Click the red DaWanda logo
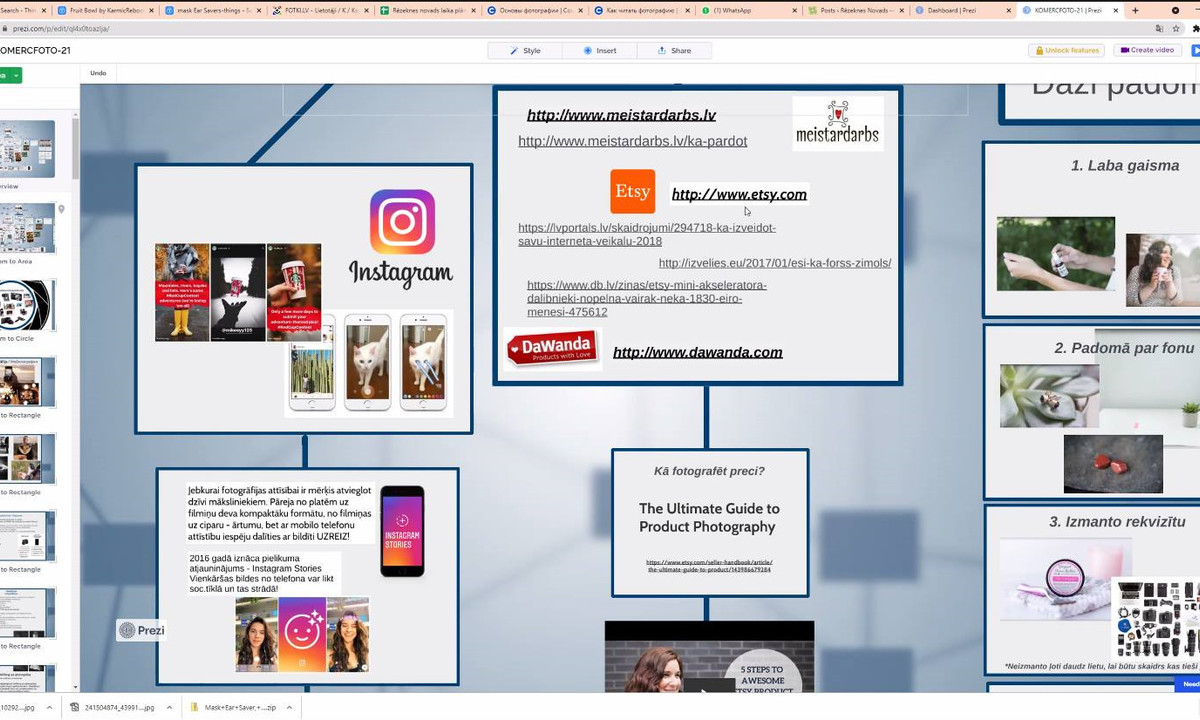 (552, 349)
